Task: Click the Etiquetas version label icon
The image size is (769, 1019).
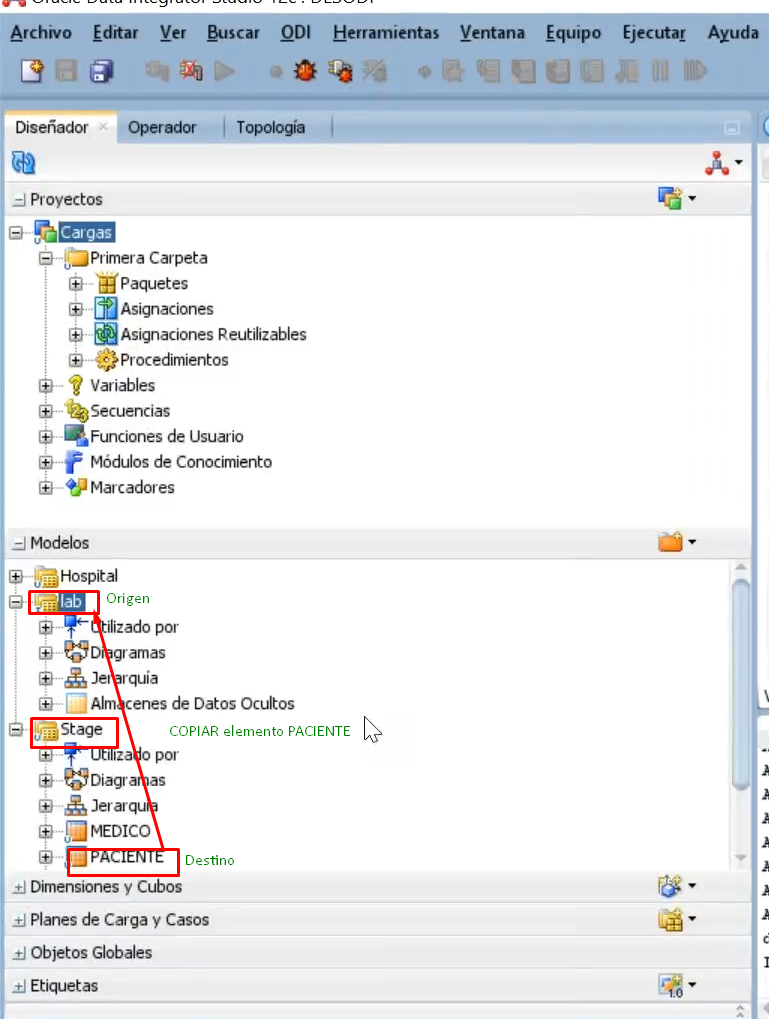Action: [670, 985]
